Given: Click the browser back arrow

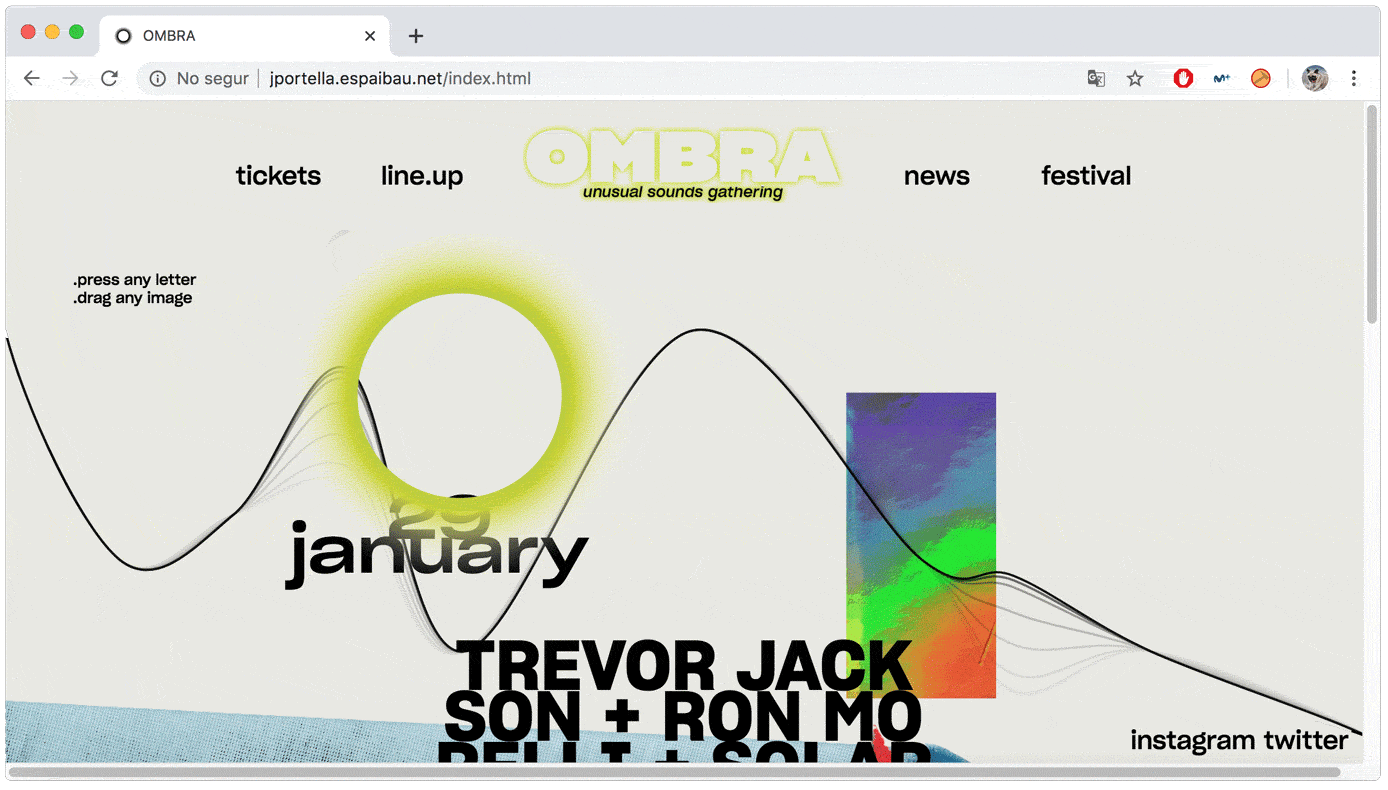Looking at the screenshot, I should (x=32, y=78).
